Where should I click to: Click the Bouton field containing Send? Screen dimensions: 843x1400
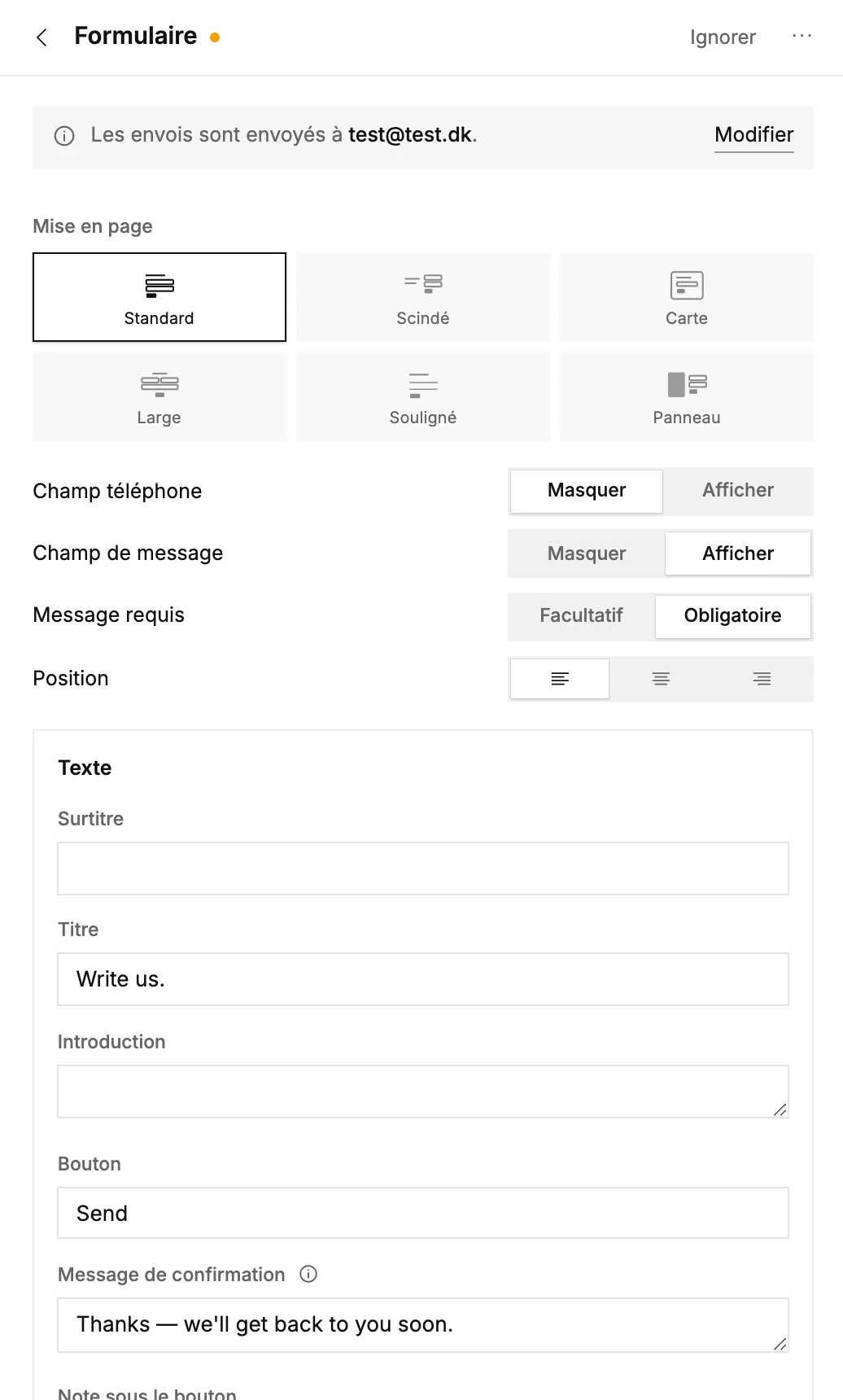423,1213
